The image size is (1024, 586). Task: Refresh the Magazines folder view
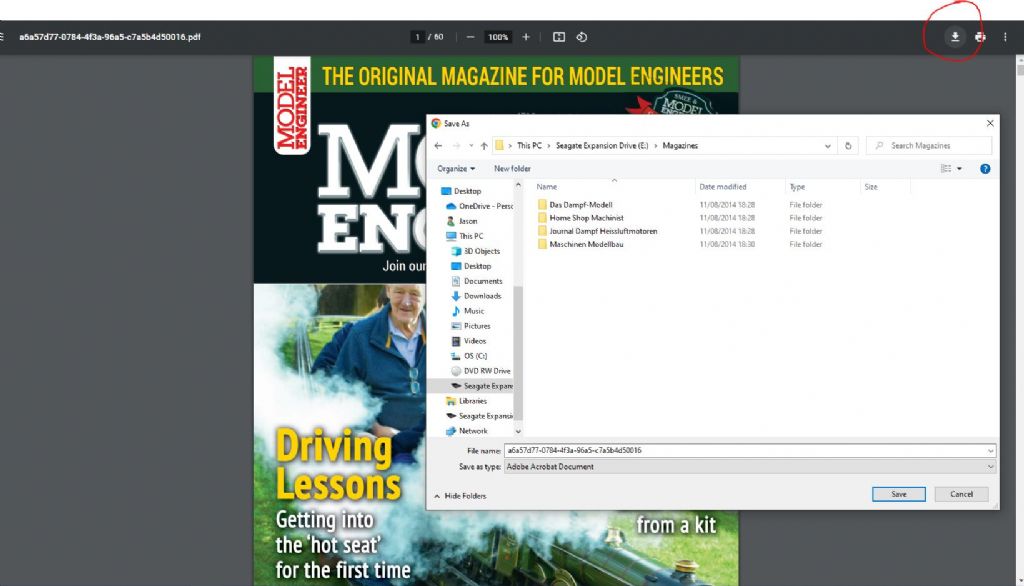(x=848, y=146)
